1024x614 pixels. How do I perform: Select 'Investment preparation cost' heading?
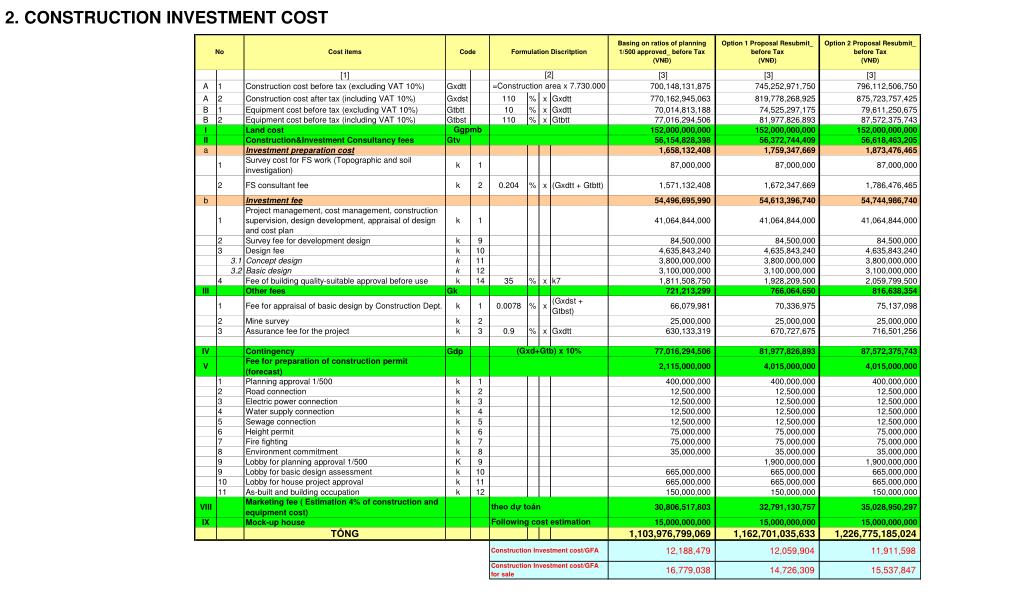coord(300,150)
